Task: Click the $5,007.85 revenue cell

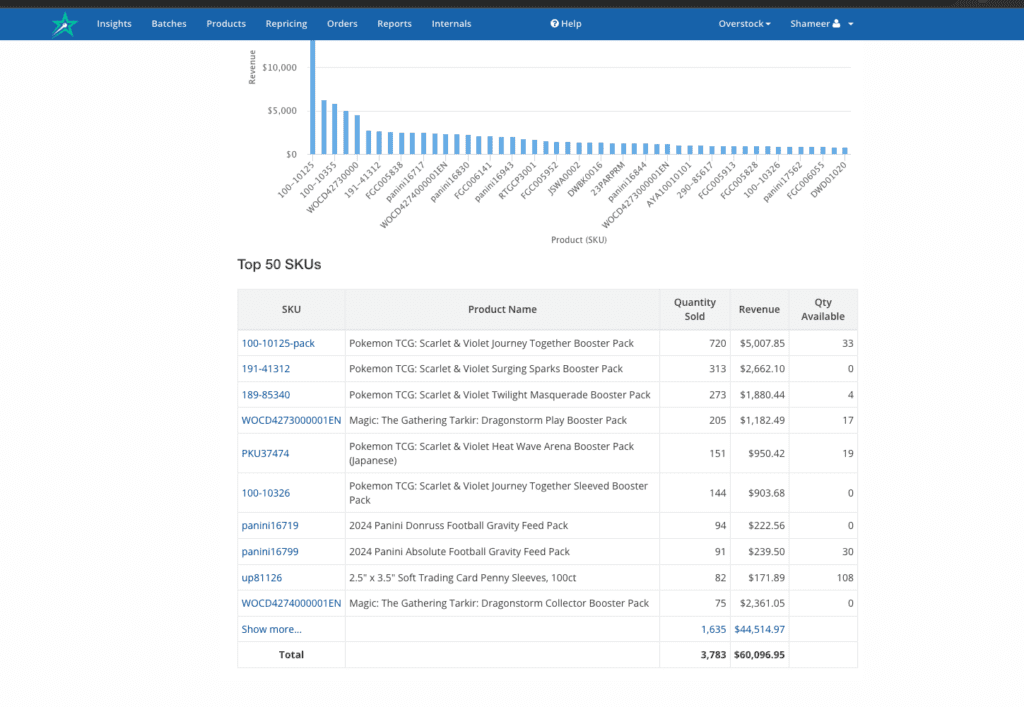Action: pos(762,343)
